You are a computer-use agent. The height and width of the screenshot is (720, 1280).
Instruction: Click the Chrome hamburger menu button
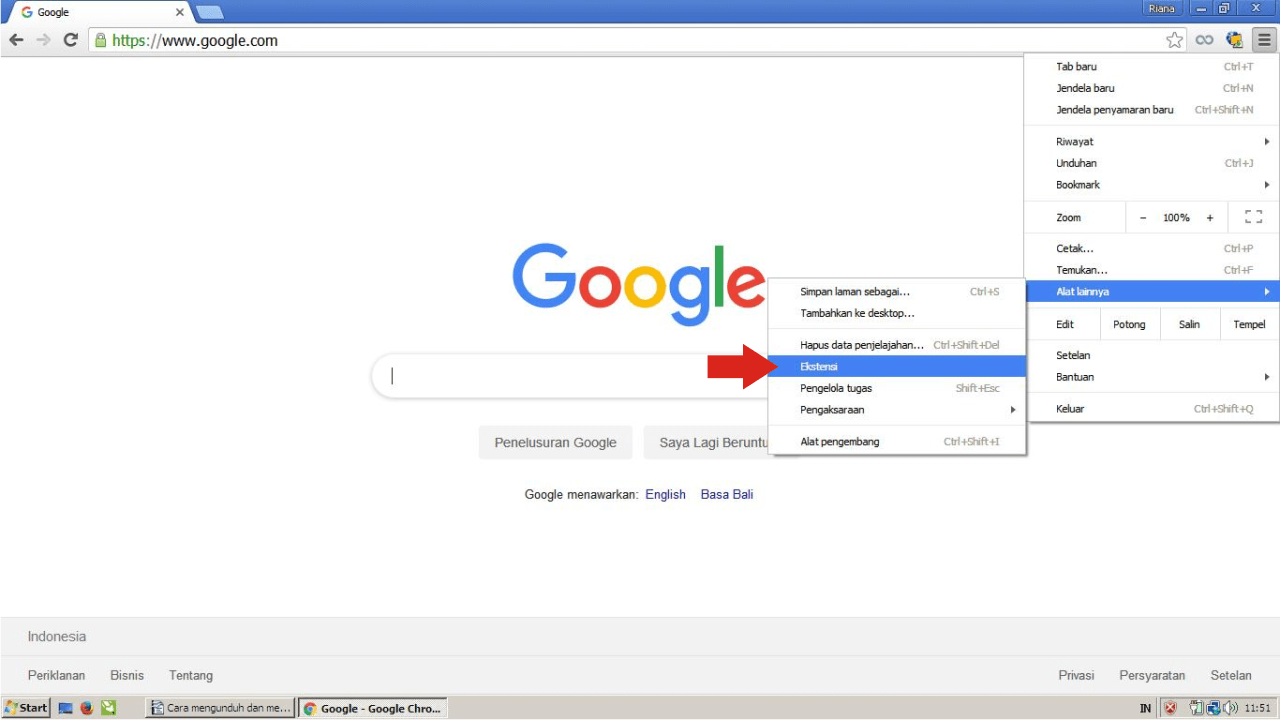pos(1265,40)
